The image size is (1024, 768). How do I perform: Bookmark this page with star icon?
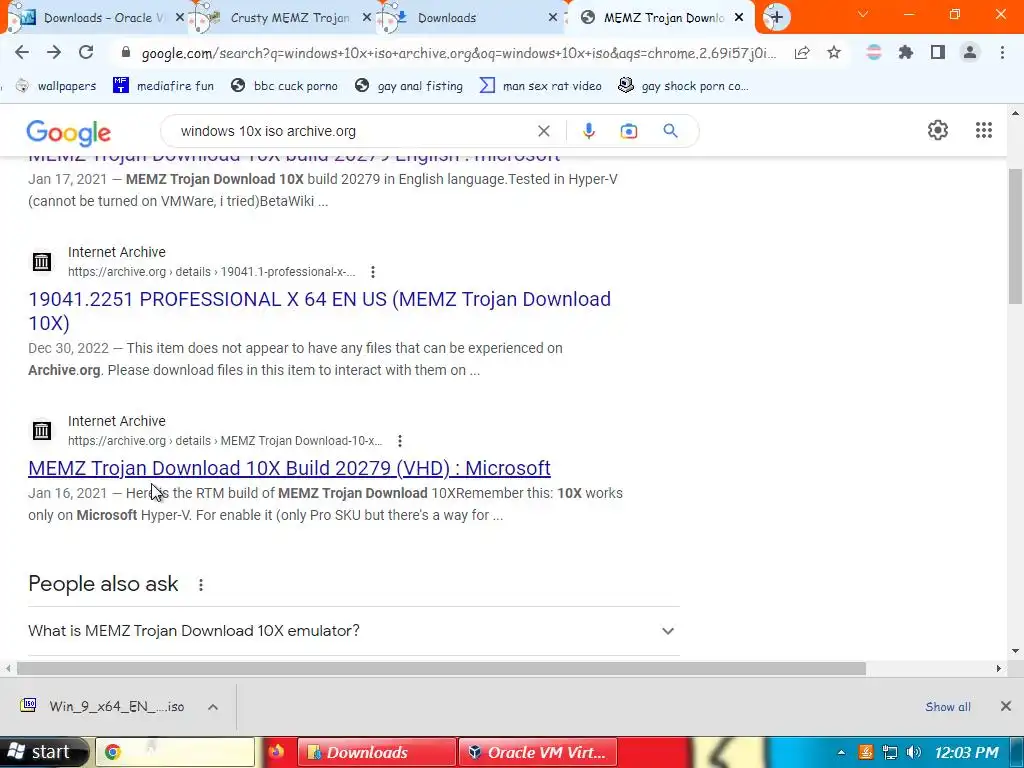834,53
